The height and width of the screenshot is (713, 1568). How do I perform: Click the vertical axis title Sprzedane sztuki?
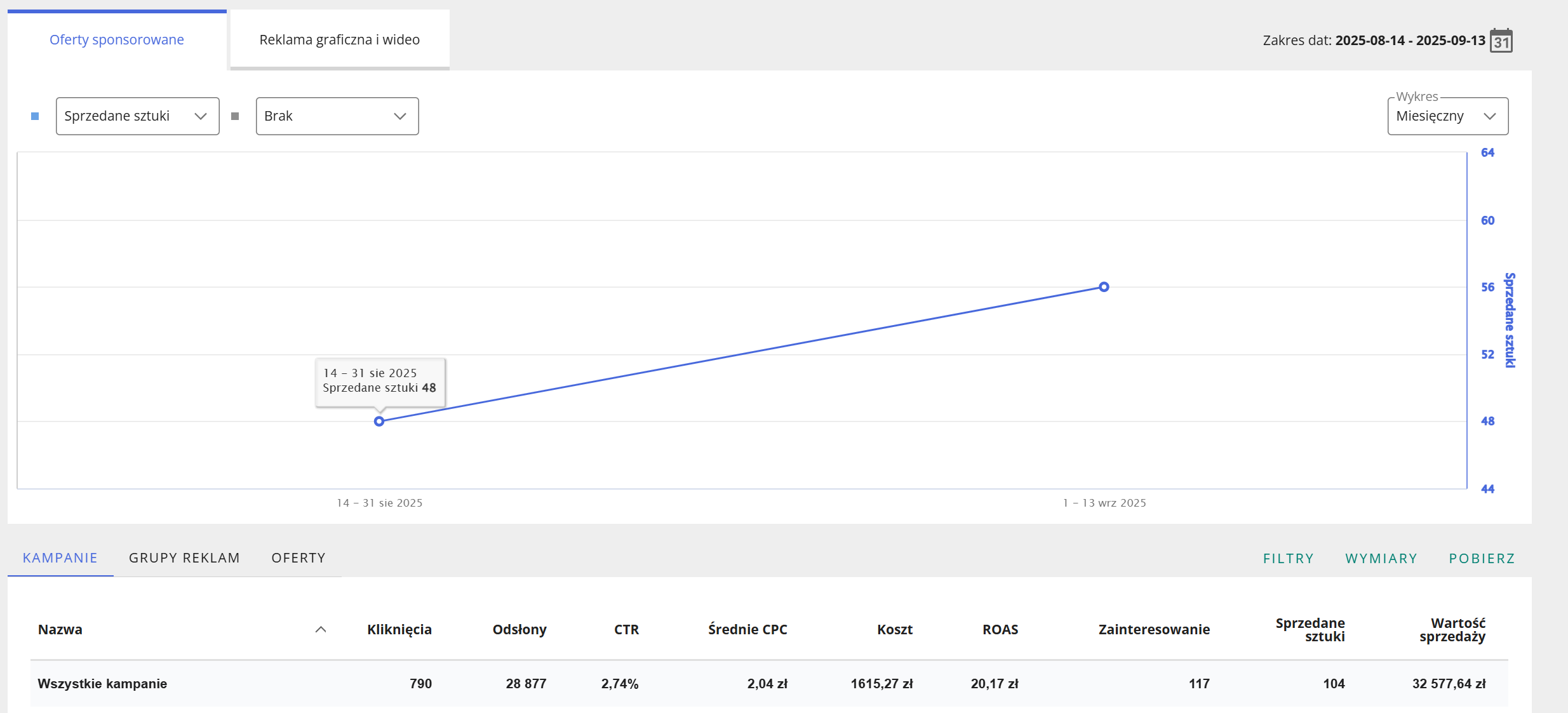(x=1510, y=320)
